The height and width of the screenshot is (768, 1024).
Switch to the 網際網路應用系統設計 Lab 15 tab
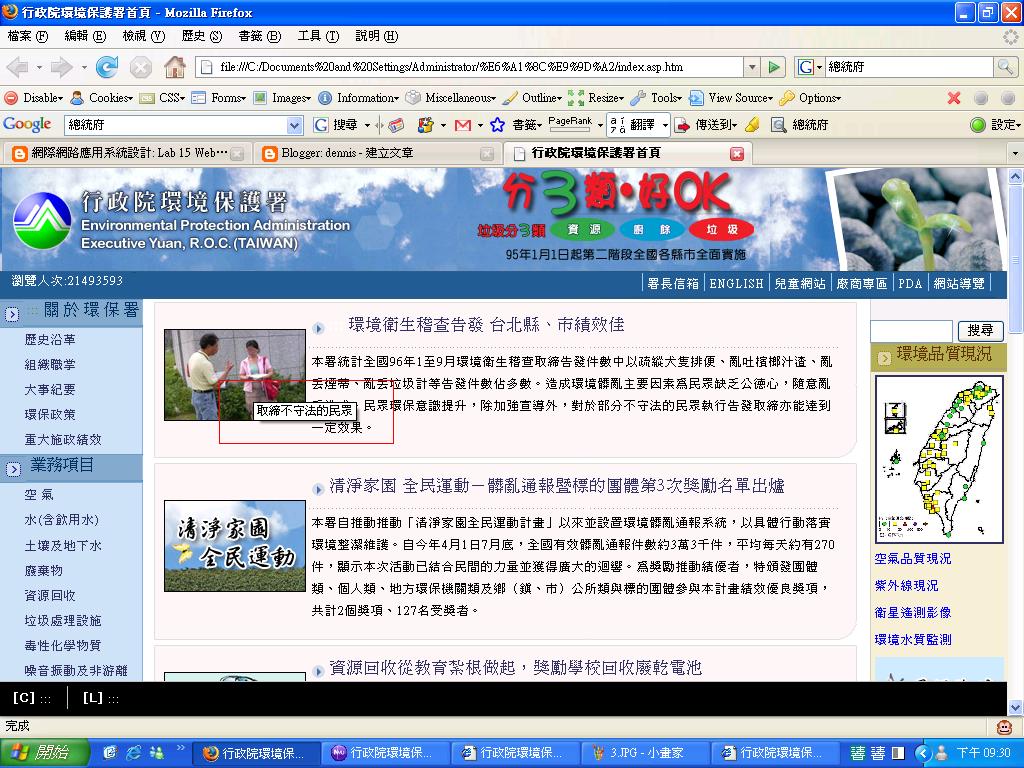[128, 153]
